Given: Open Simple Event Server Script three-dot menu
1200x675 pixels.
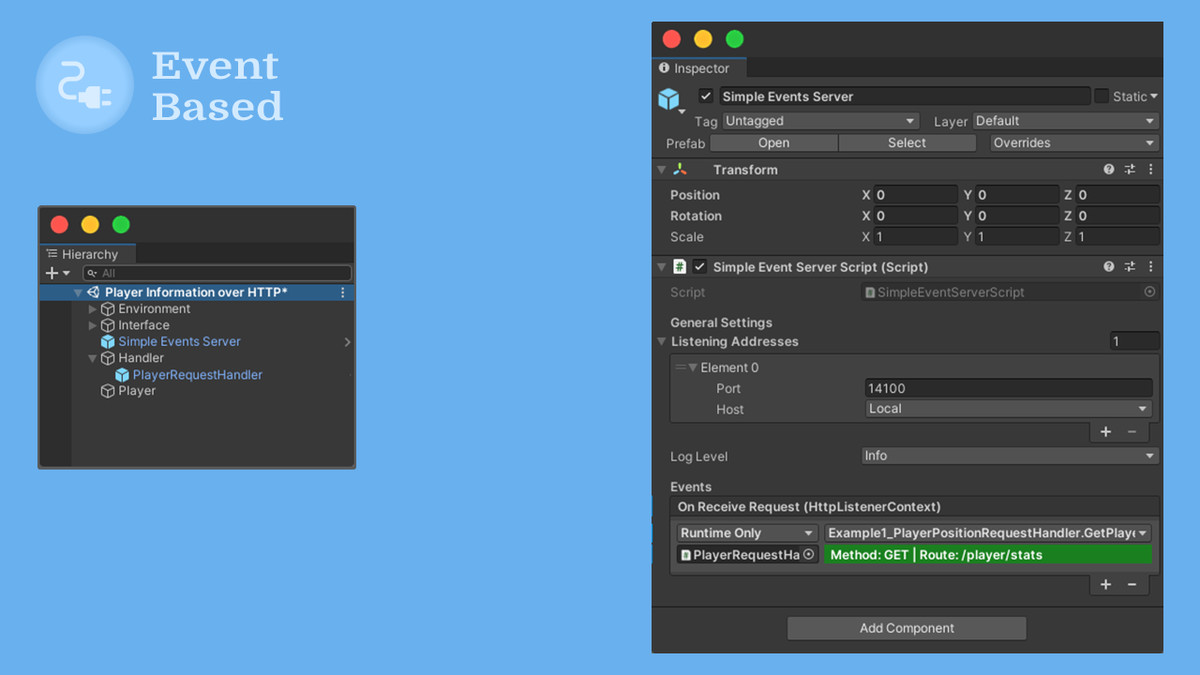Looking at the screenshot, I should pyautogui.click(x=1150, y=267).
